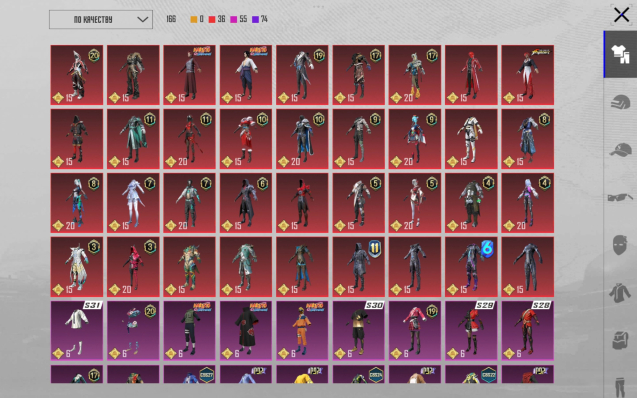Select the S29 red and black outfit
The width and height of the screenshot is (637, 398).
pos(471,331)
